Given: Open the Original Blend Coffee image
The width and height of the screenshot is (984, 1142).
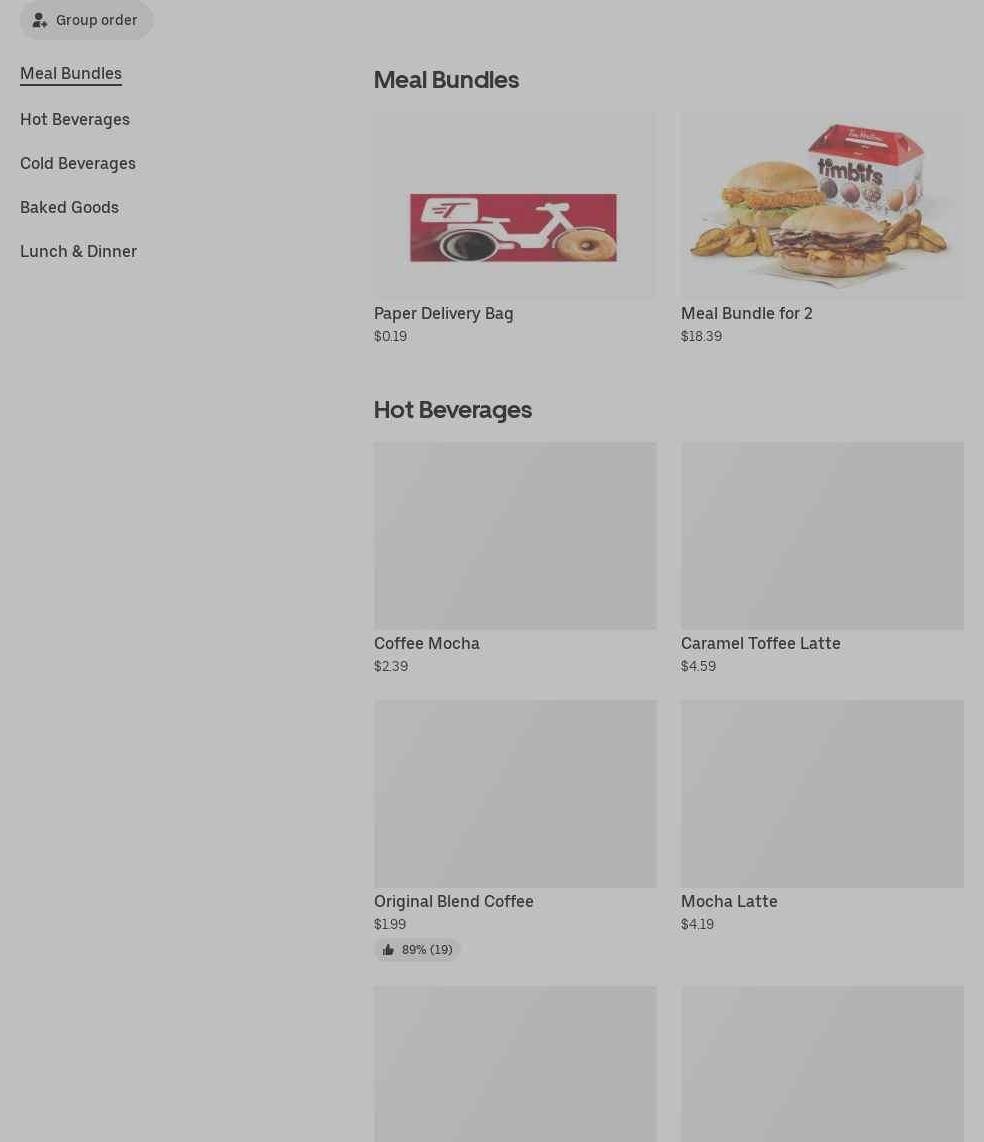Looking at the screenshot, I should [515, 794].
